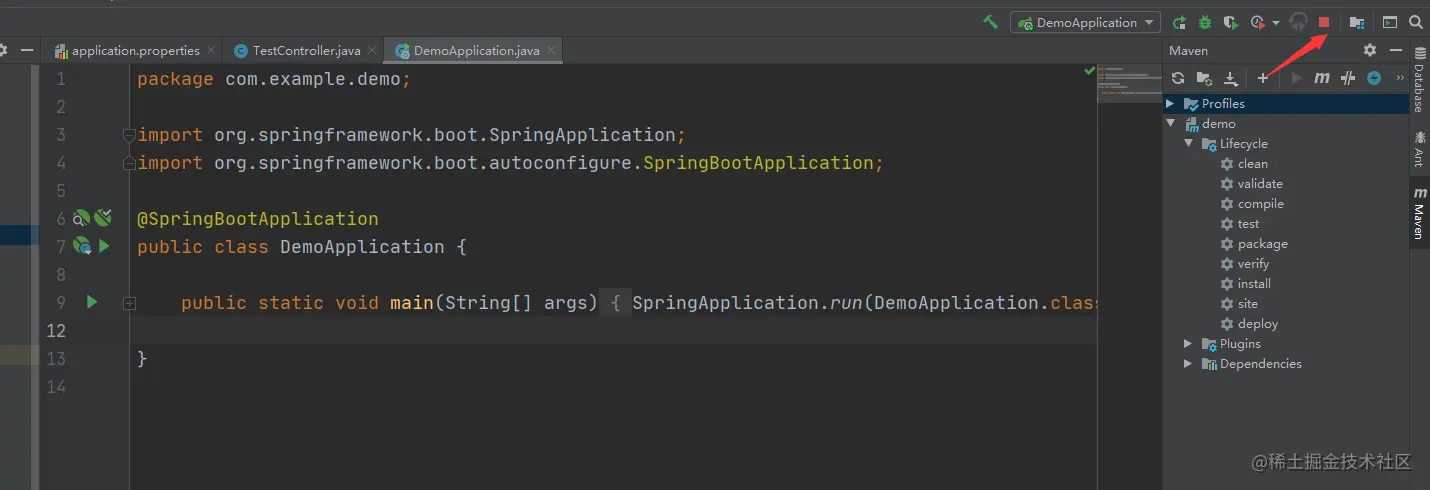Click the code minimap preview beside editor

1130,85
